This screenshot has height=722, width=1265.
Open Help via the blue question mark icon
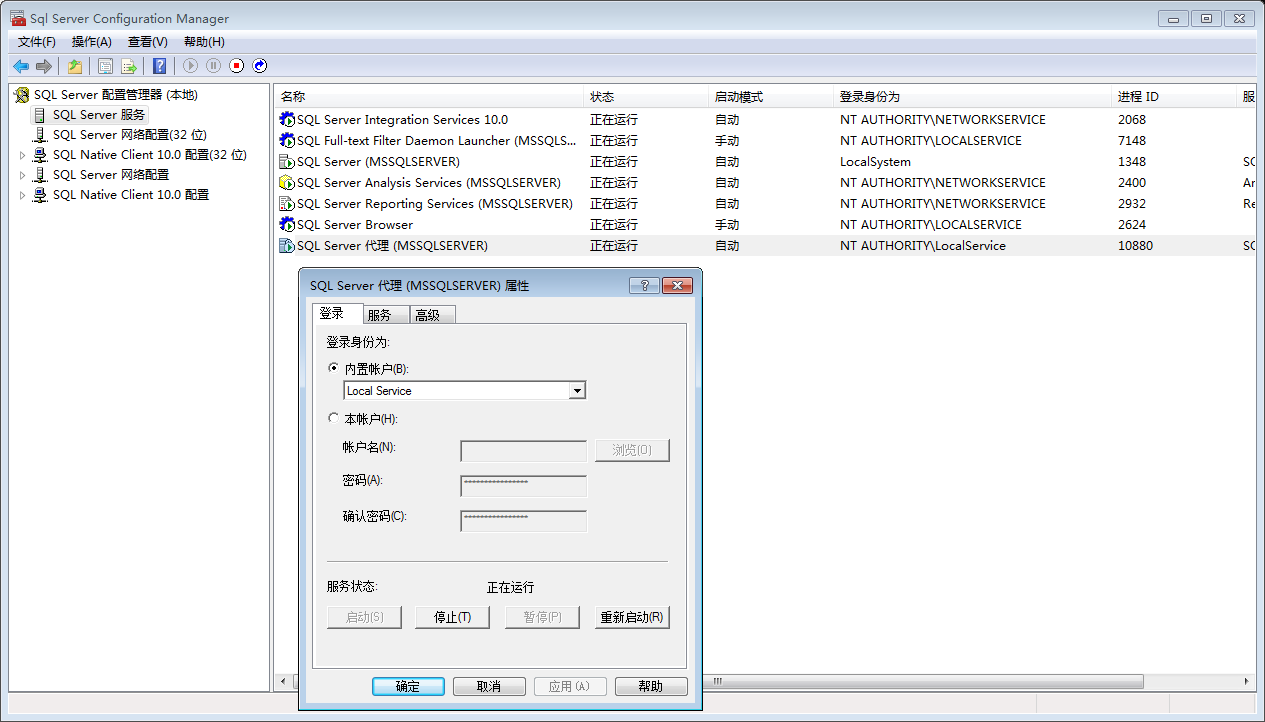(159, 66)
